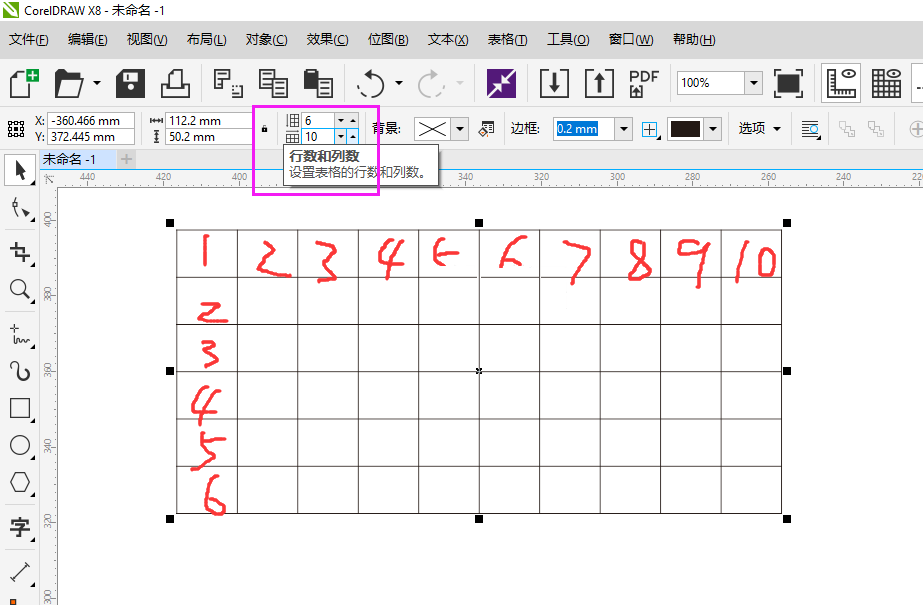
Task: Print the document
Action: [x=175, y=83]
